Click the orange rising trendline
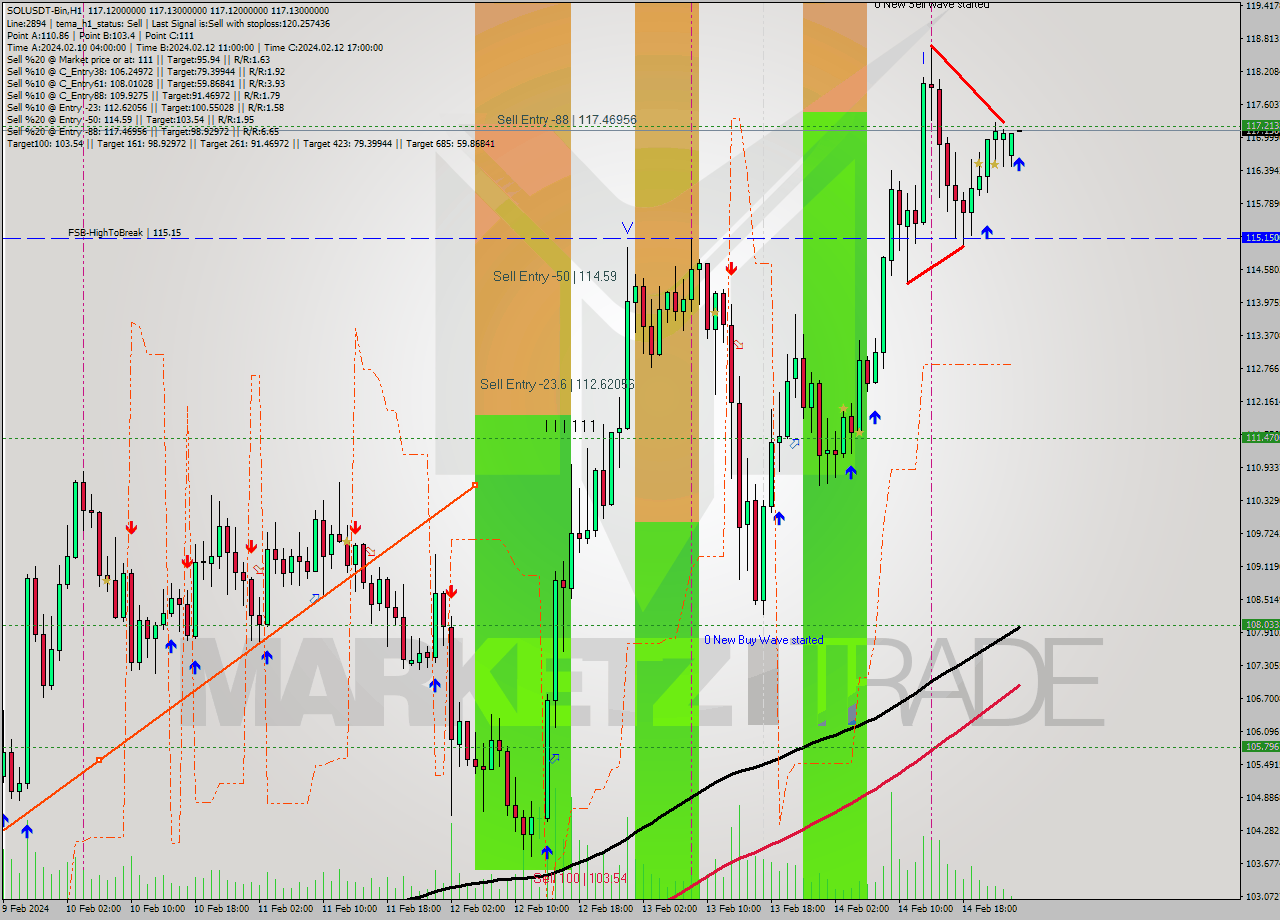Image resolution: width=1280 pixels, height=920 pixels. [238, 656]
